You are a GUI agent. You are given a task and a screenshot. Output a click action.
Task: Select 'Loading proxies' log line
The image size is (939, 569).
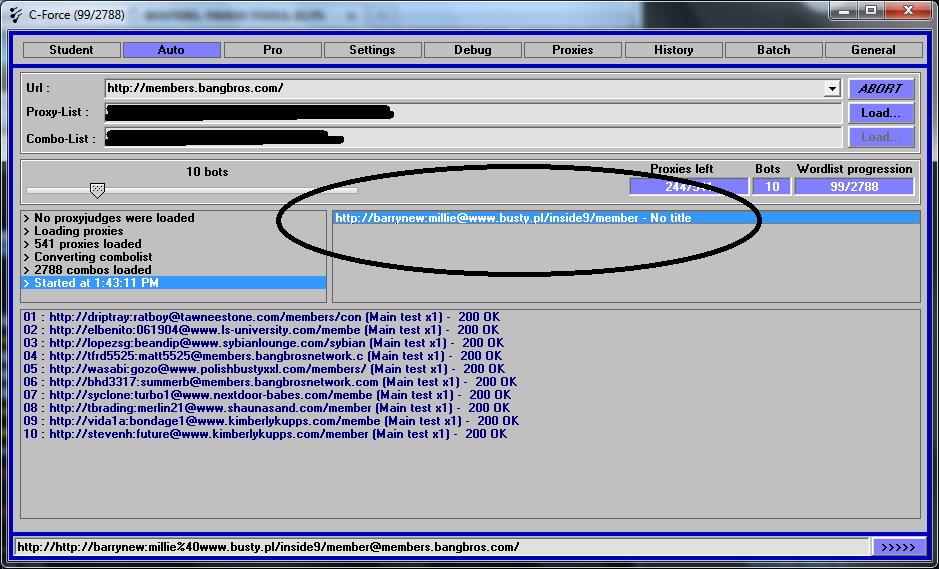pyautogui.click(x=174, y=231)
